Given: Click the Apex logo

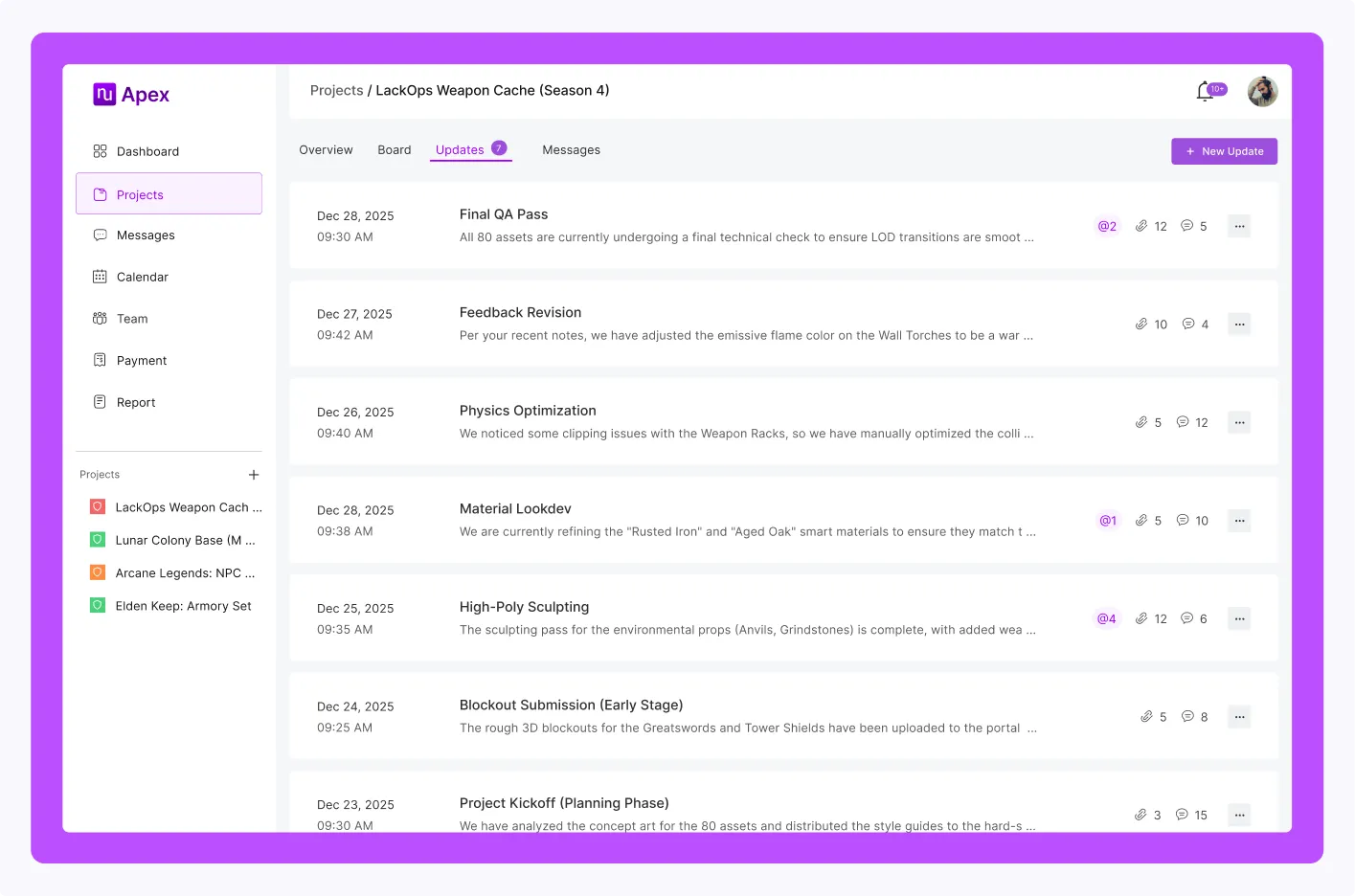Looking at the screenshot, I should point(131,95).
